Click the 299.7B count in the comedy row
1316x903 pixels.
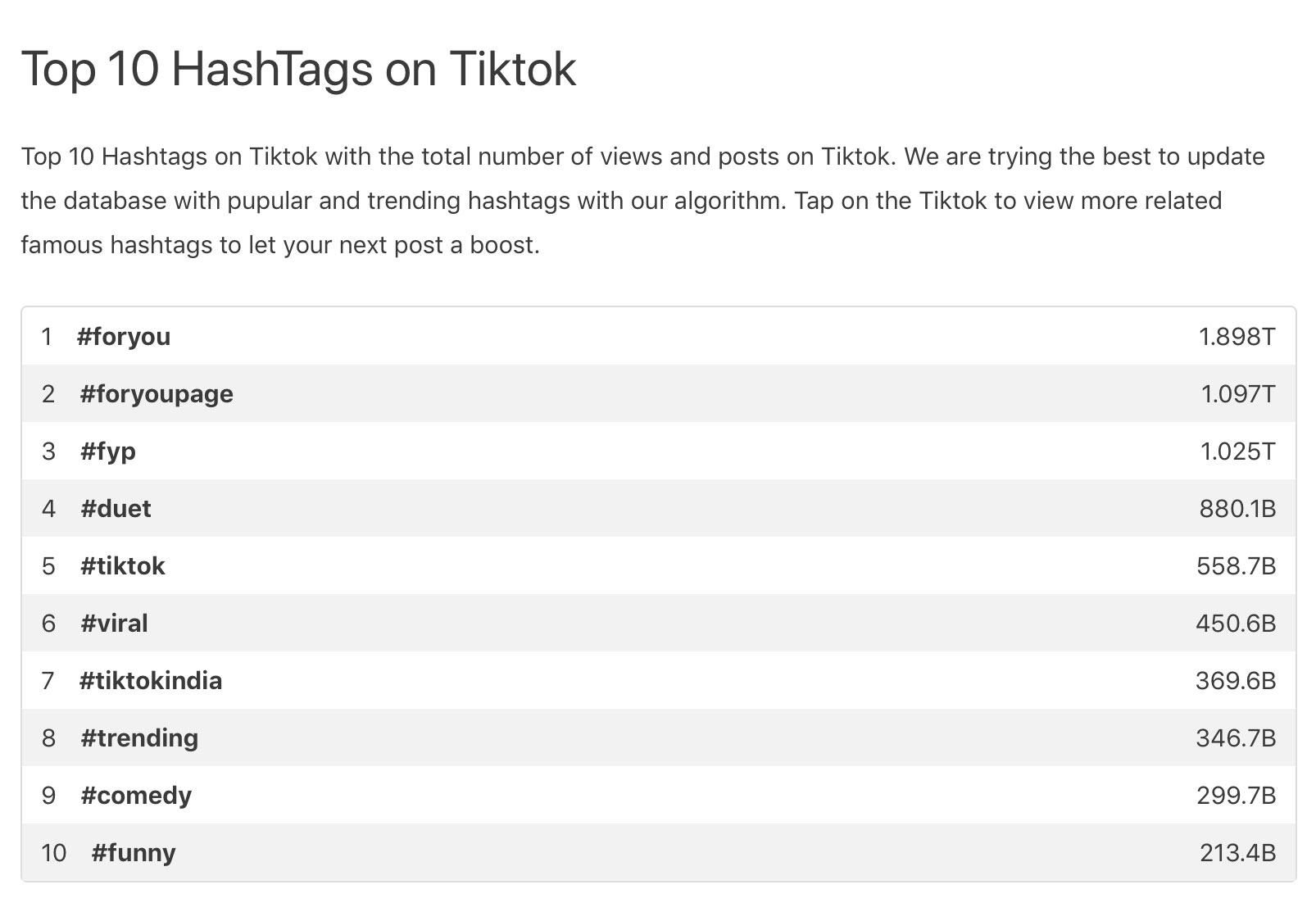point(1237,796)
